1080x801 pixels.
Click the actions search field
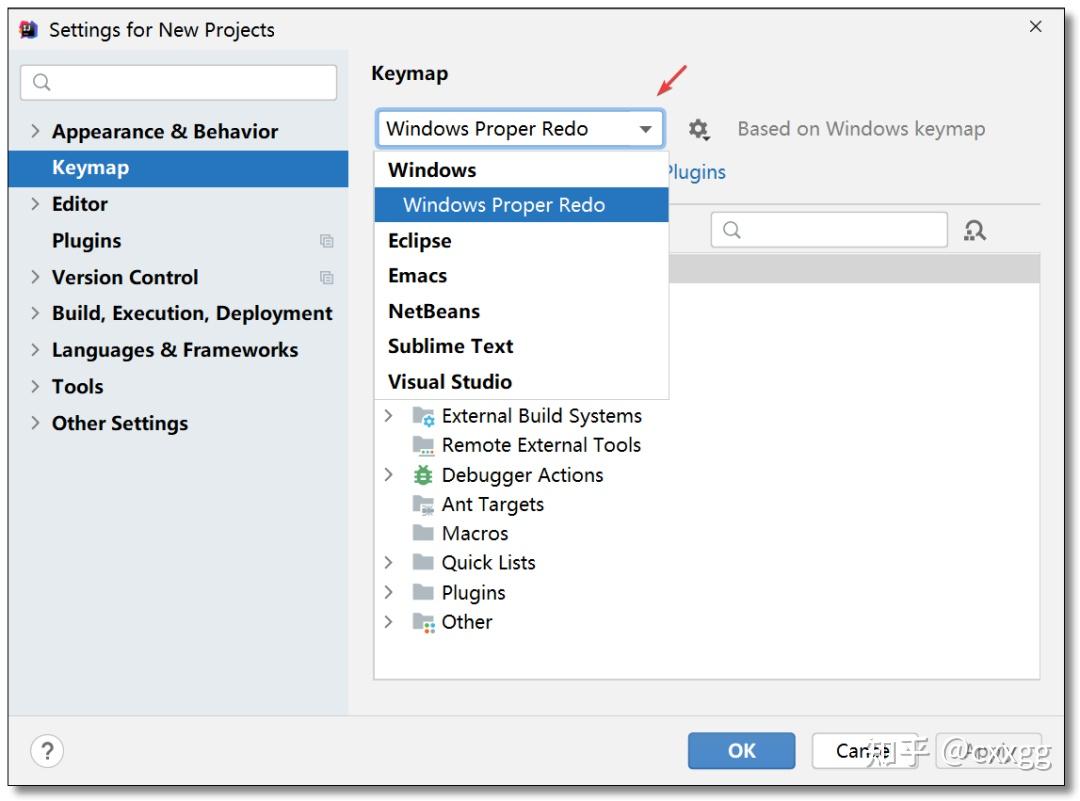click(x=830, y=229)
